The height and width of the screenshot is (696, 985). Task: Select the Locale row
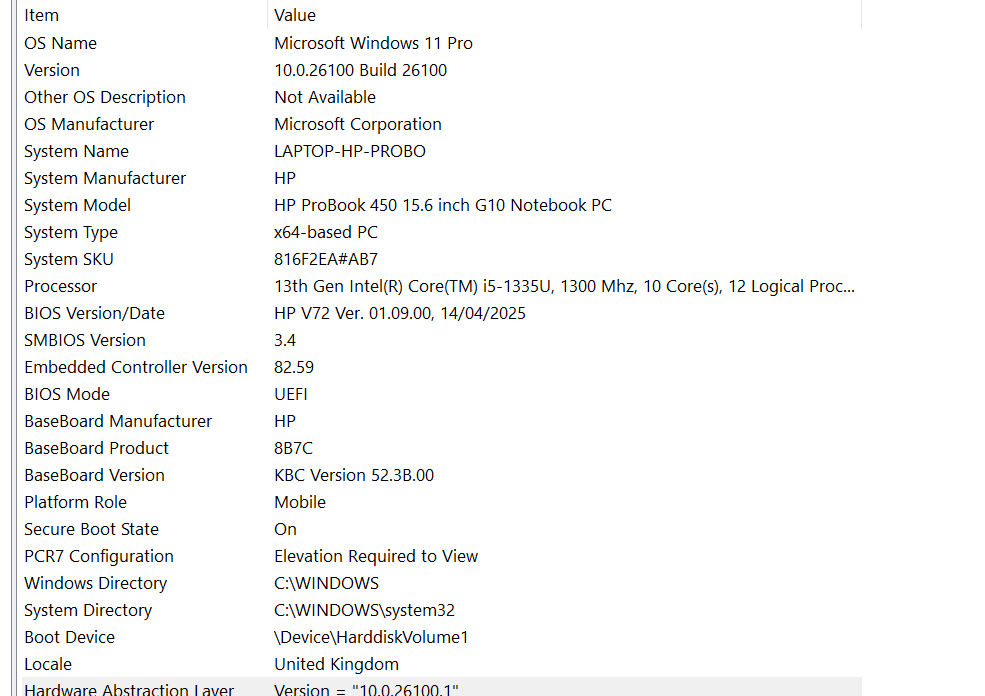pos(442,665)
